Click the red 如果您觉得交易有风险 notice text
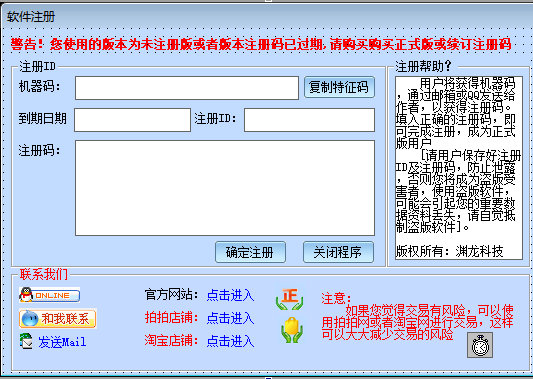Screen dimensions: 533x379 tap(417, 322)
